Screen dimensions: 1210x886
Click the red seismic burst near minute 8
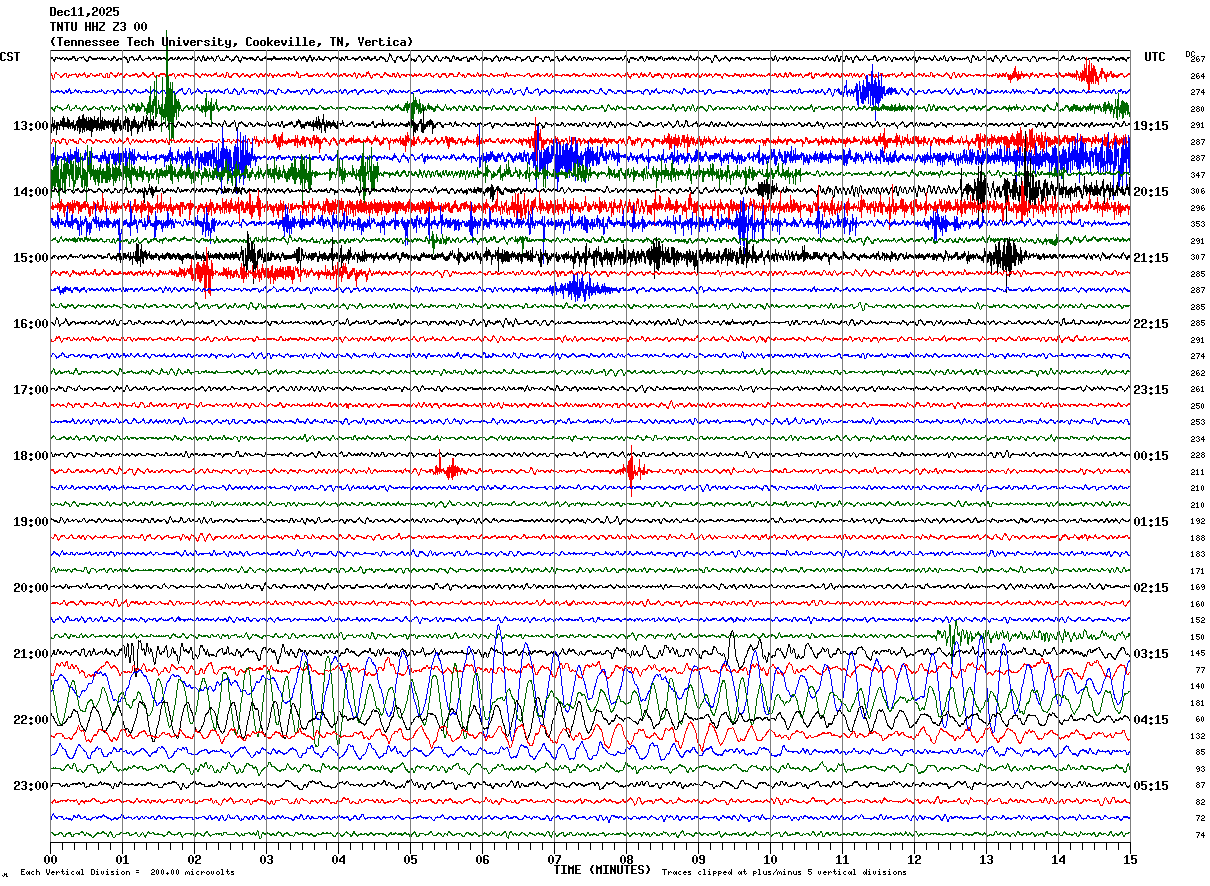[x=631, y=469]
